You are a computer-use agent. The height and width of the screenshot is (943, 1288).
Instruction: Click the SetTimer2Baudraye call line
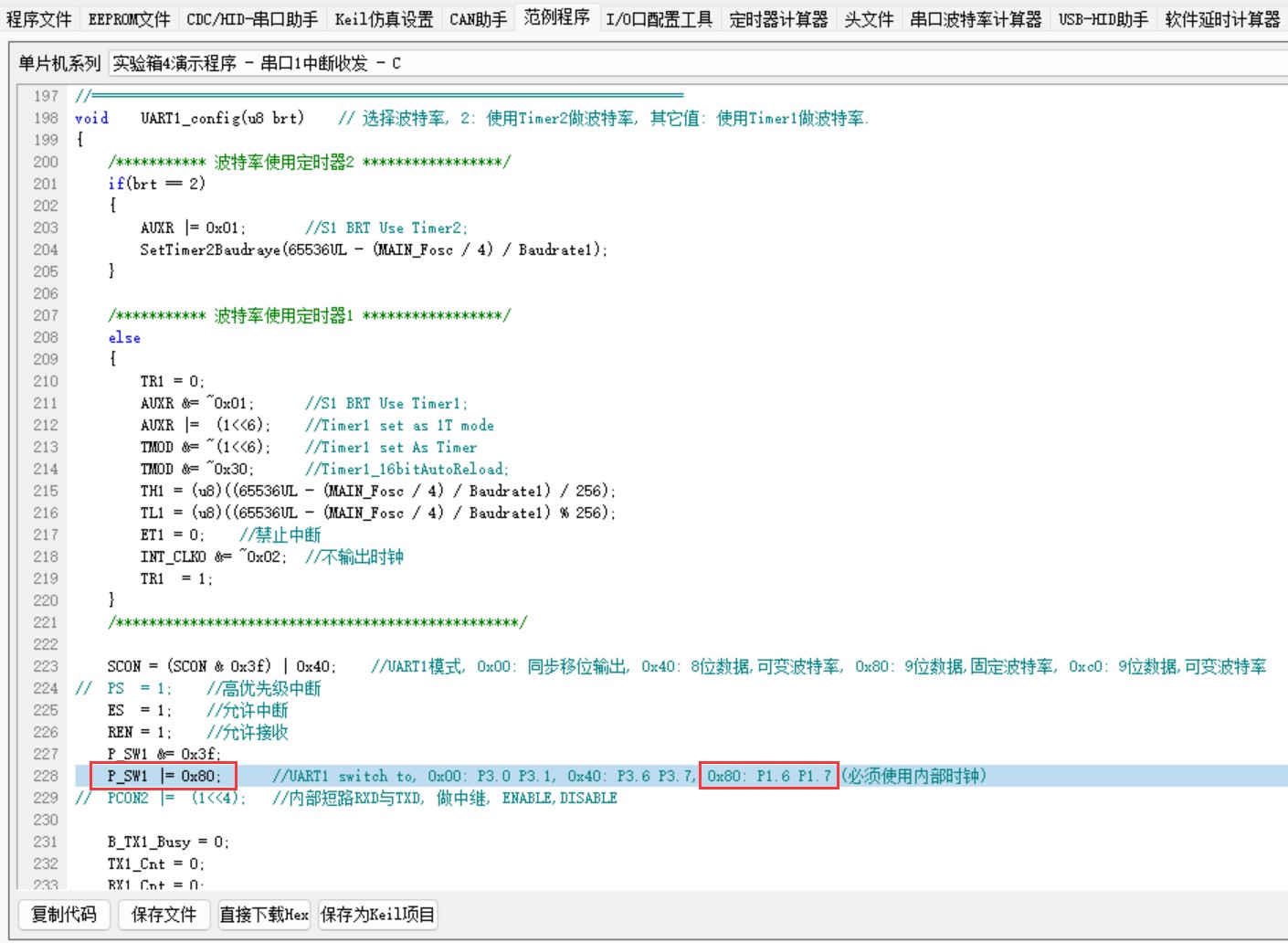374,249
